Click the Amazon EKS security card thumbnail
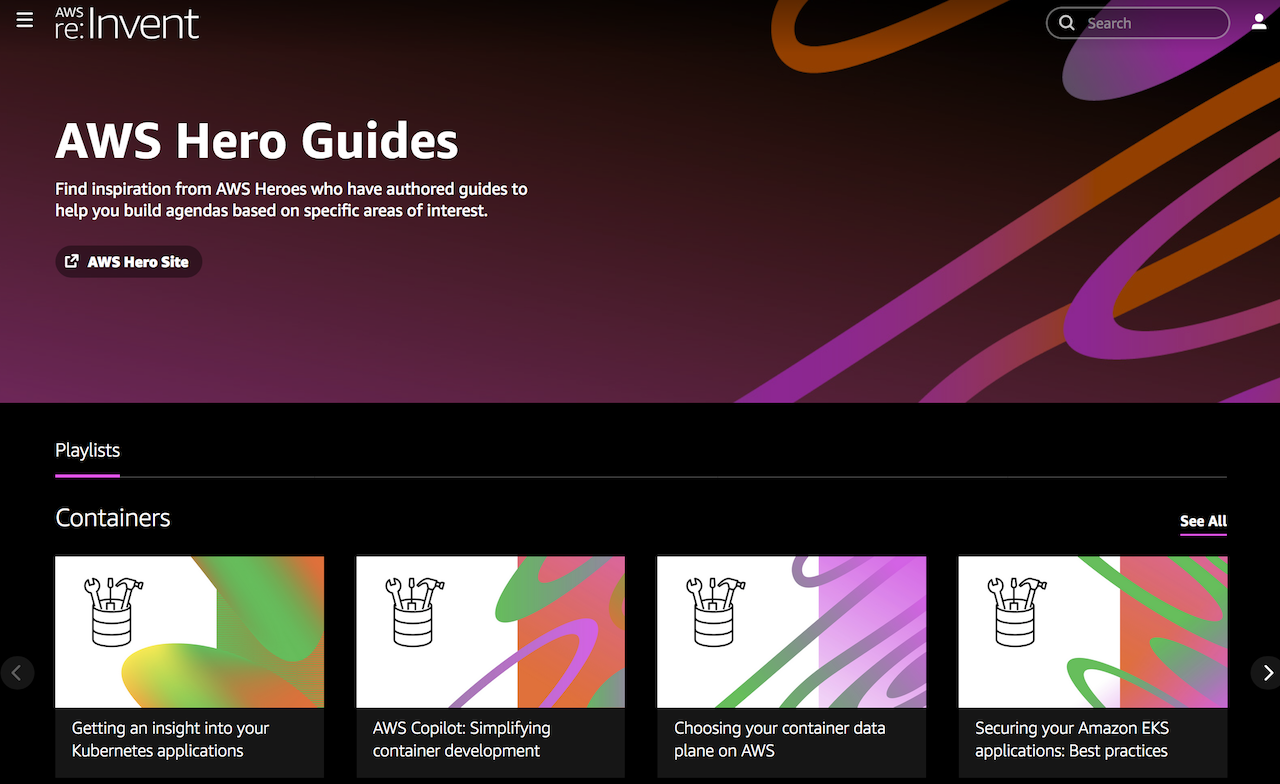Screen dimensions: 1280x784 1092,632
